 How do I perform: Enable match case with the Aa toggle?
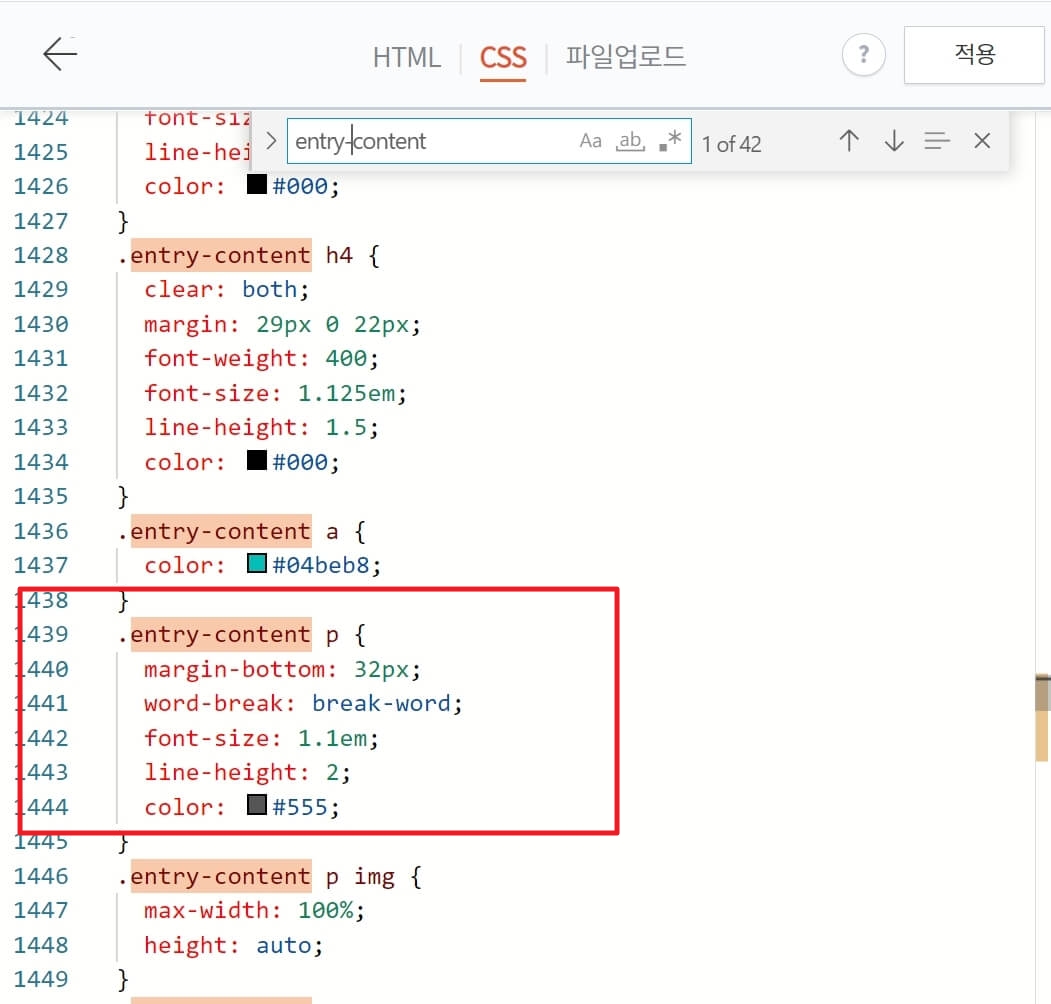[590, 141]
